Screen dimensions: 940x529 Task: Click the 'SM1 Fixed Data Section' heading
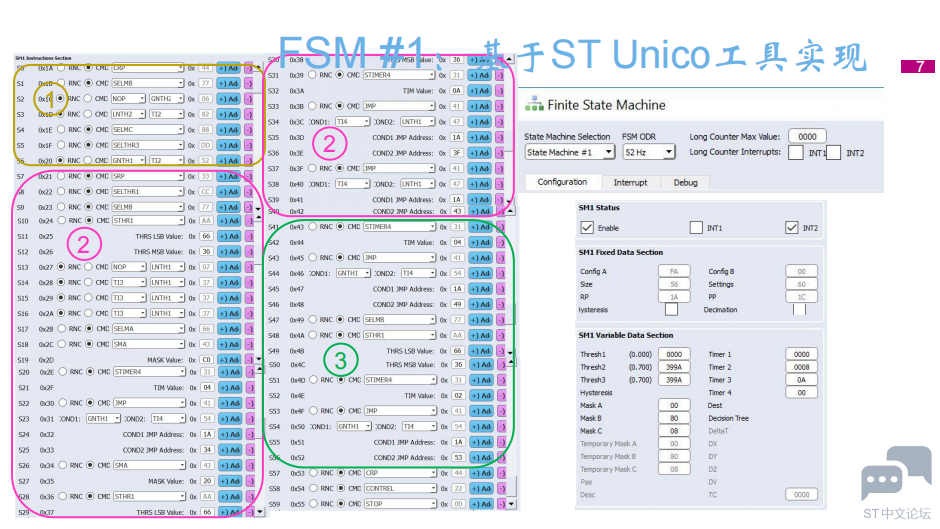click(620, 253)
